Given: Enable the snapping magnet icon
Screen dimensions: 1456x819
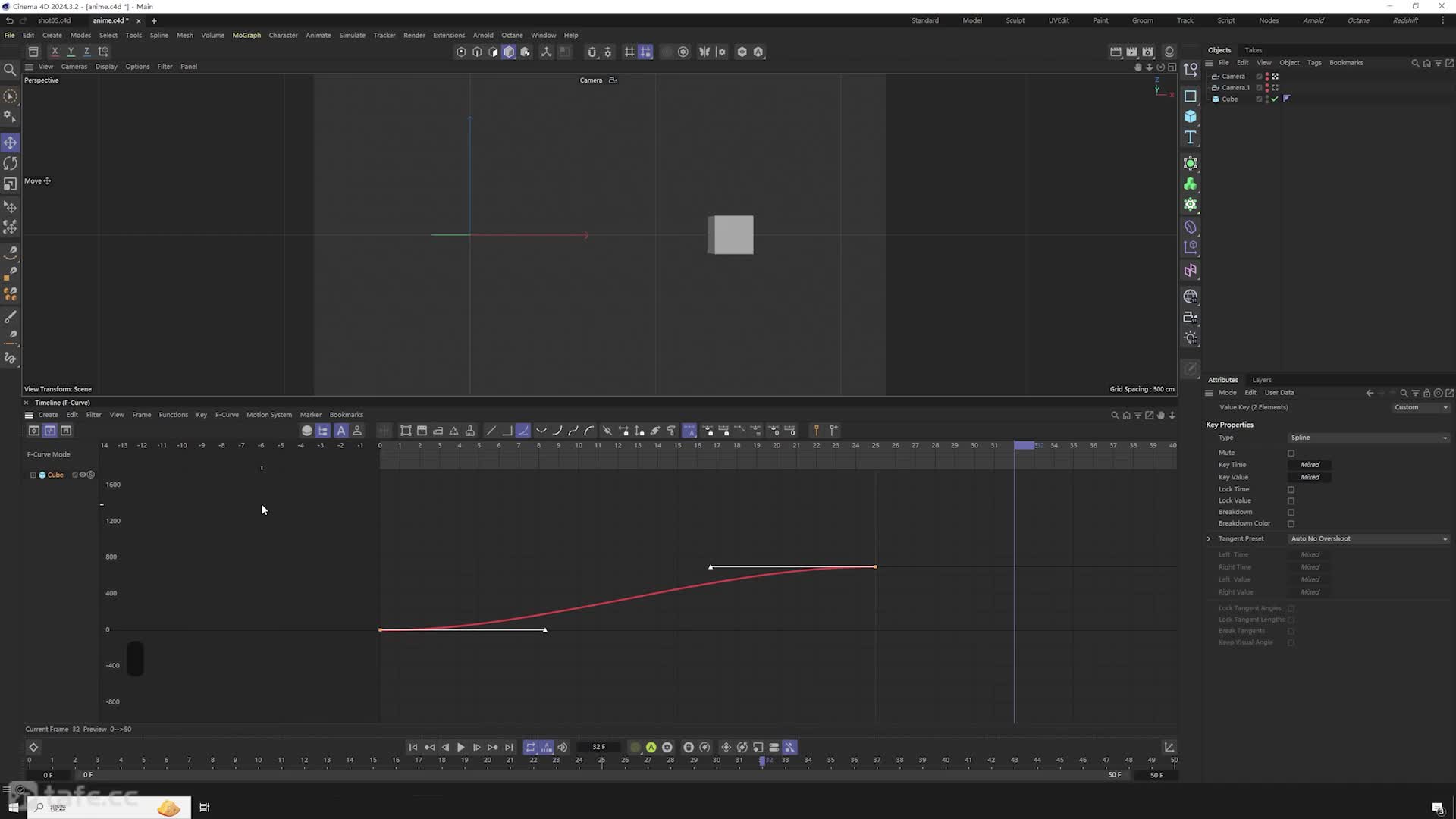Looking at the screenshot, I should [x=592, y=52].
